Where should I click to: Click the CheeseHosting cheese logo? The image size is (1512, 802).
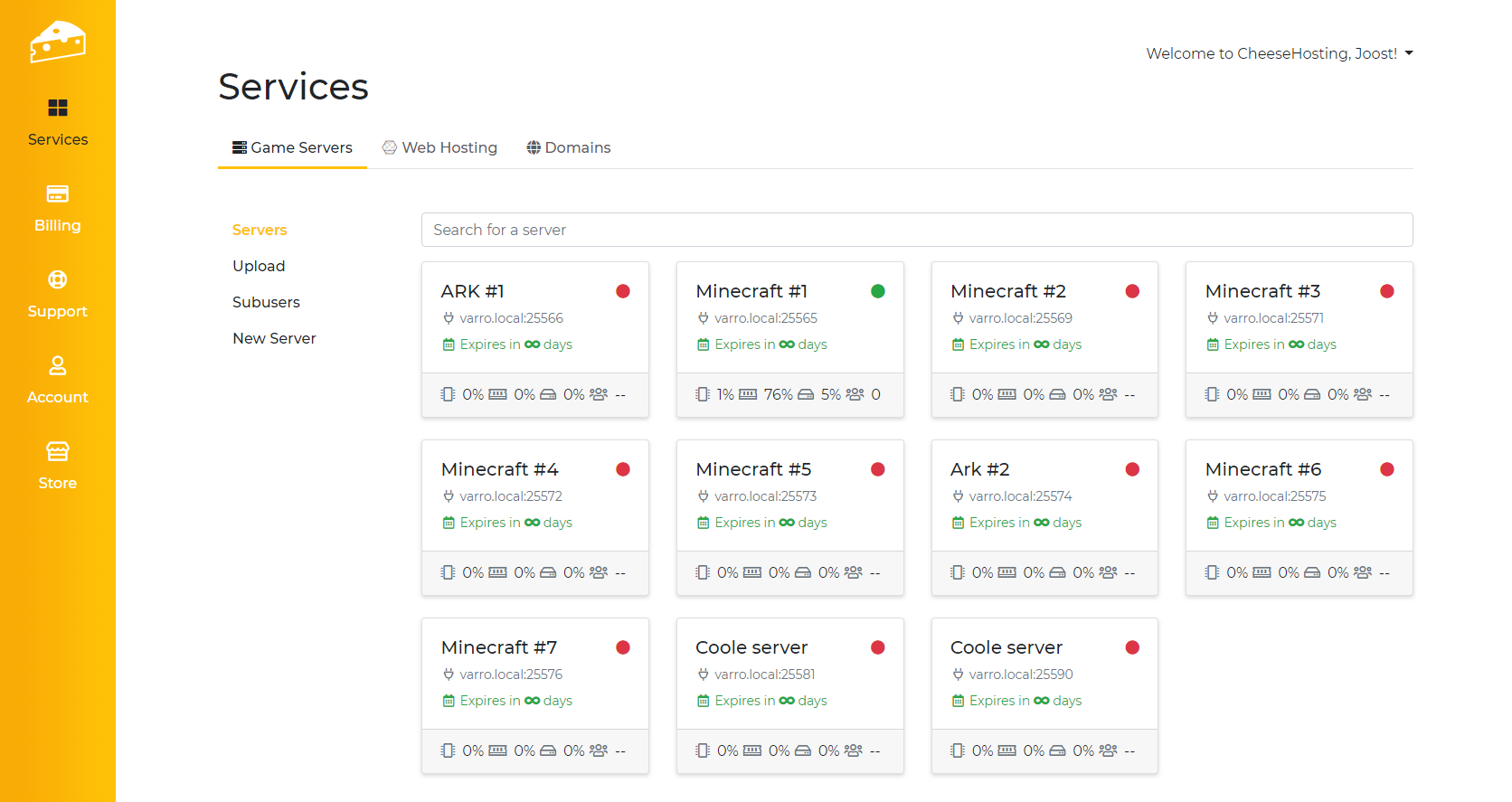[x=57, y=42]
